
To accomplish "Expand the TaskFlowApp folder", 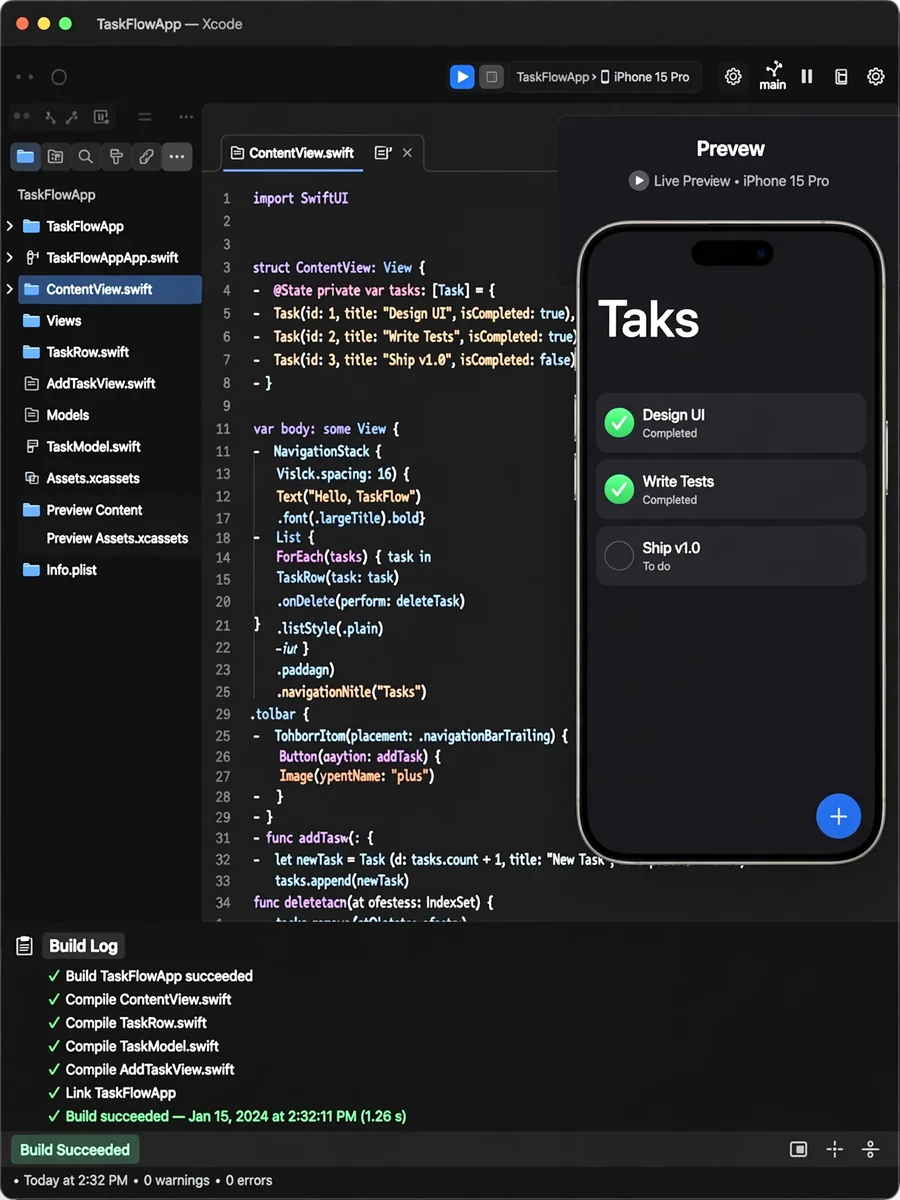I will pos(9,226).
